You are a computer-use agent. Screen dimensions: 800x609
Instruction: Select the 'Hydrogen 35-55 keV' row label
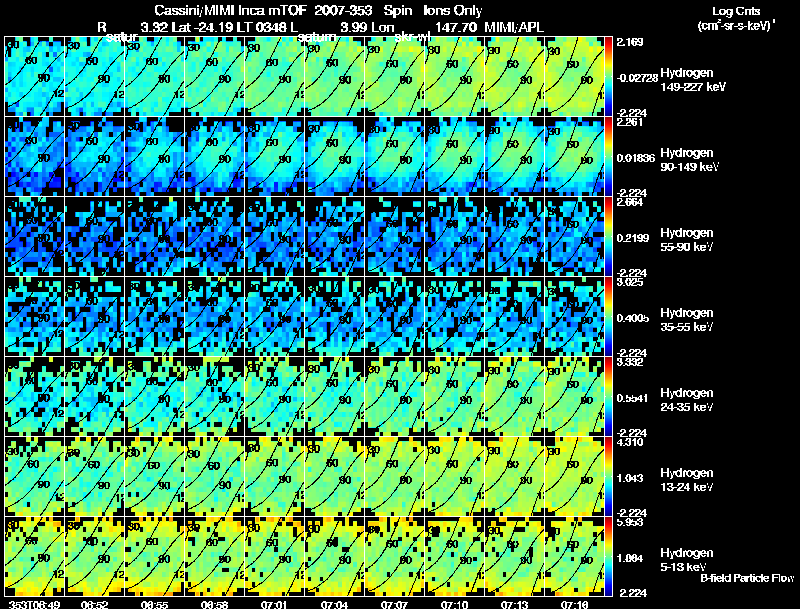click(687, 320)
